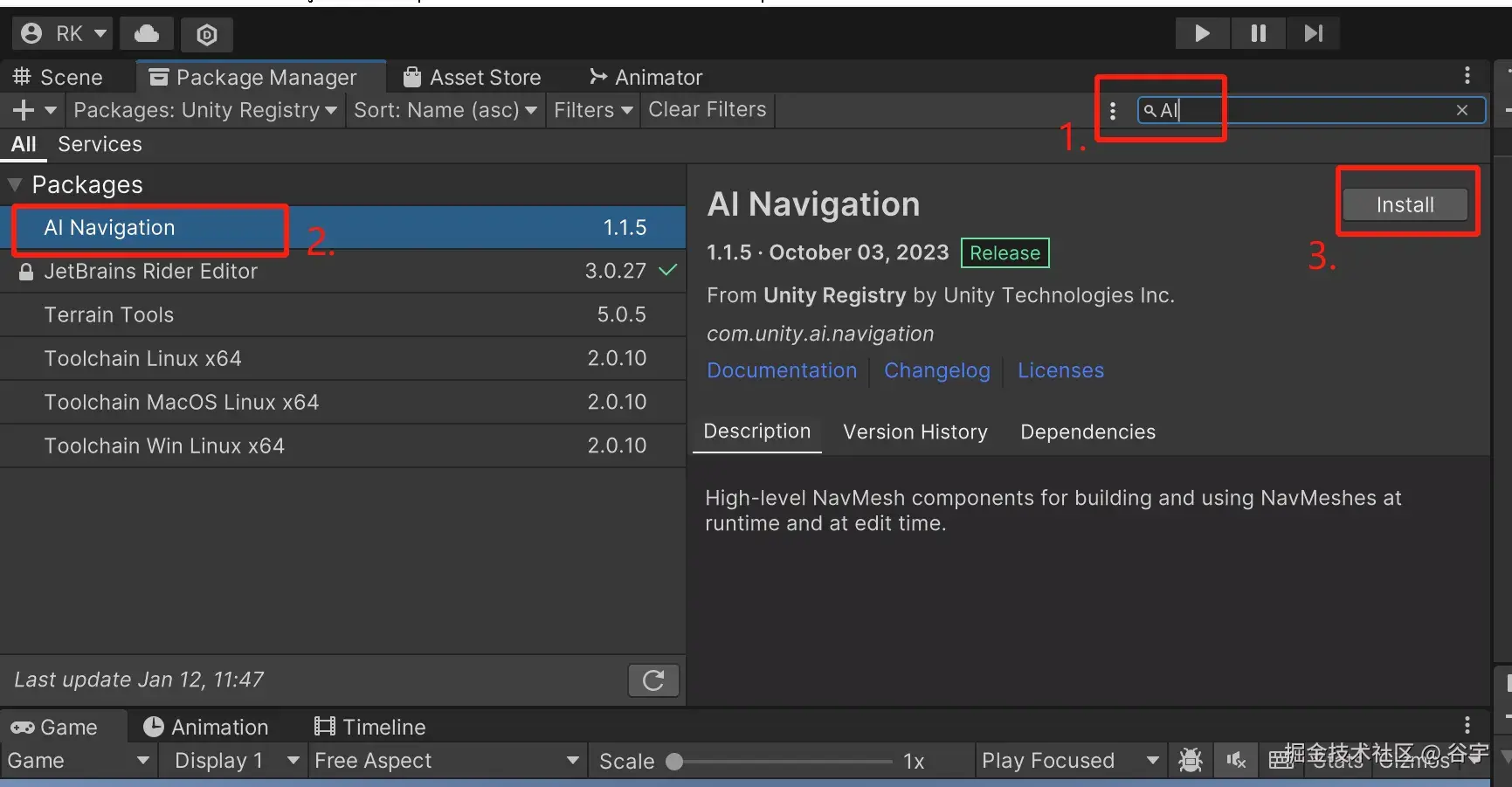Screen dimensions: 1512x787
Task: Collapse the Packages list section
Action: (15, 185)
